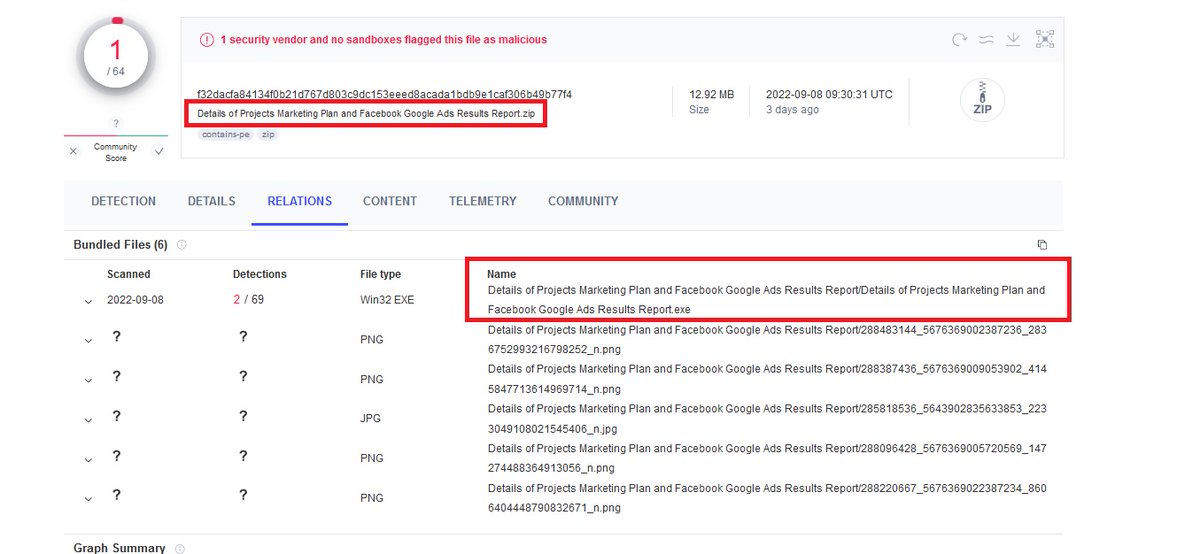
Task: Select the RELATIONS tab
Action: (x=299, y=201)
